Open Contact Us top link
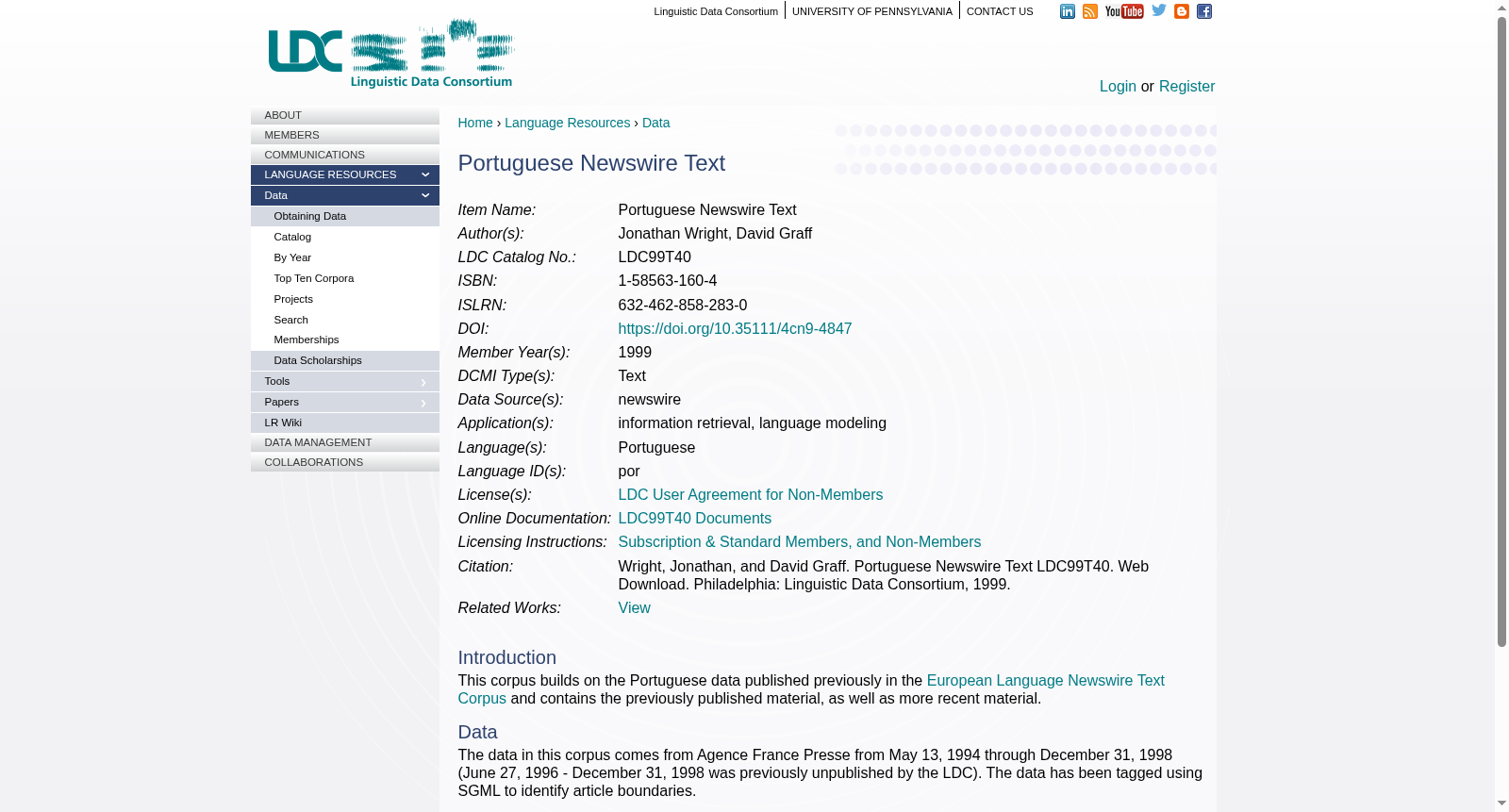This screenshot has height=812, width=1509. pyautogui.click(x=1000, y=11)
